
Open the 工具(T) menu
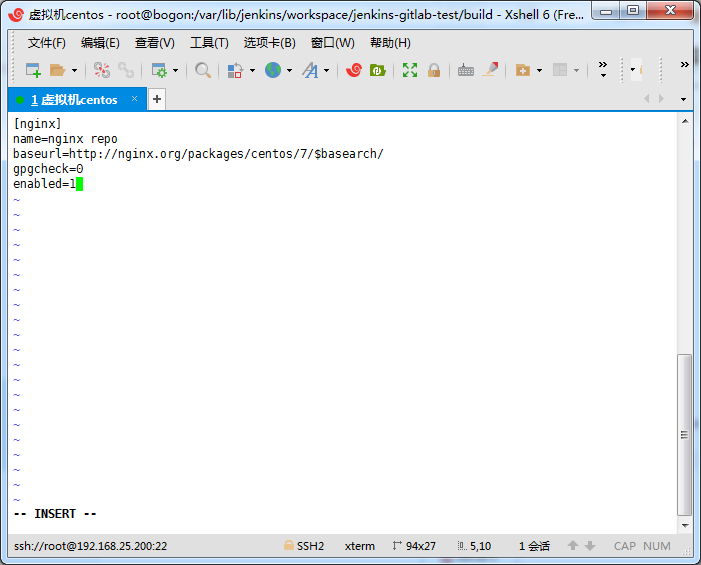(209, 43)
